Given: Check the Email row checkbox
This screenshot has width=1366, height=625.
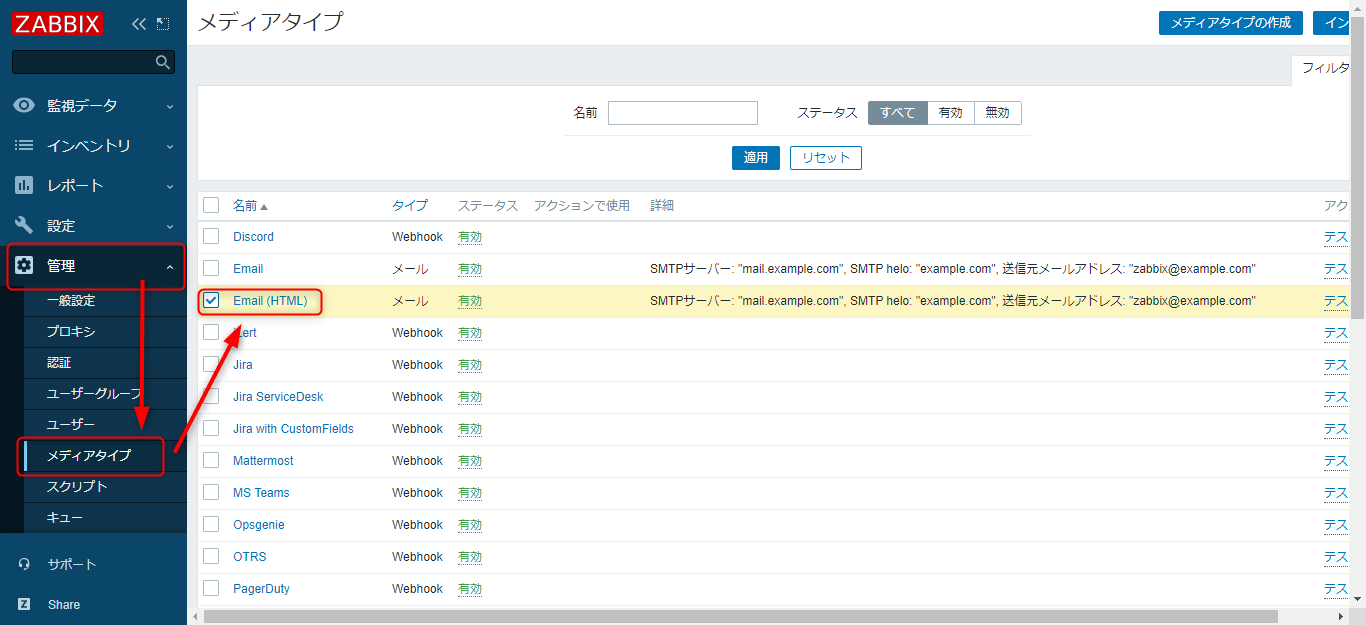Looking at the screenshot, I should pos(211,268).
